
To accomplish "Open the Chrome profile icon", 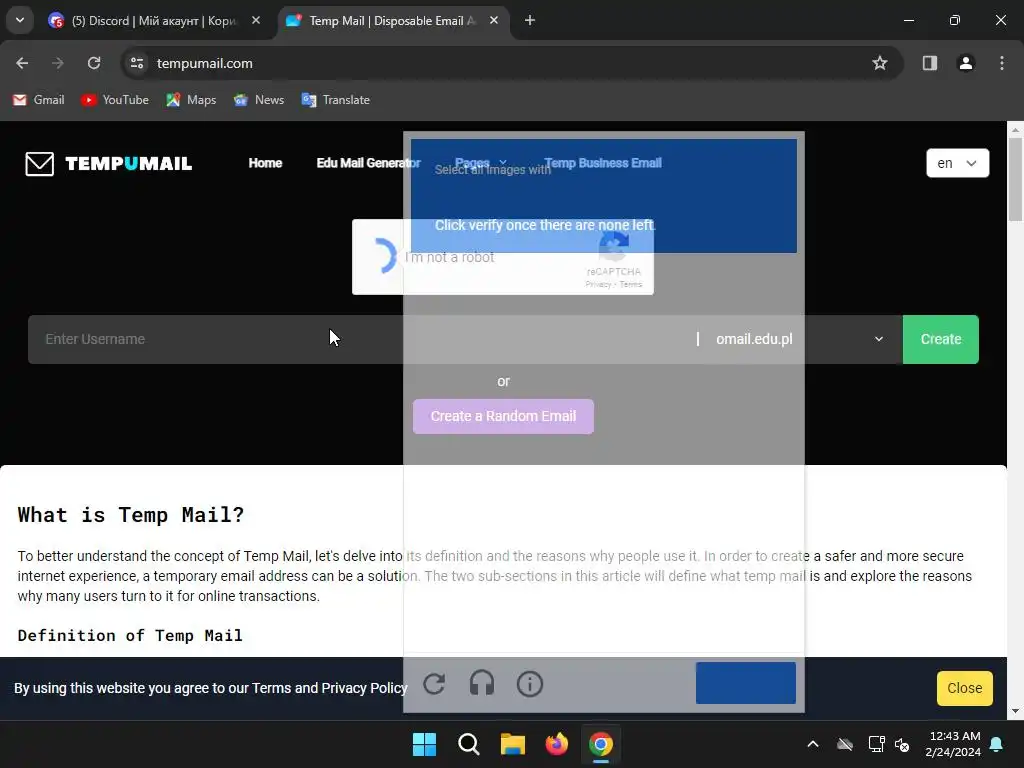I will (965, 63).
